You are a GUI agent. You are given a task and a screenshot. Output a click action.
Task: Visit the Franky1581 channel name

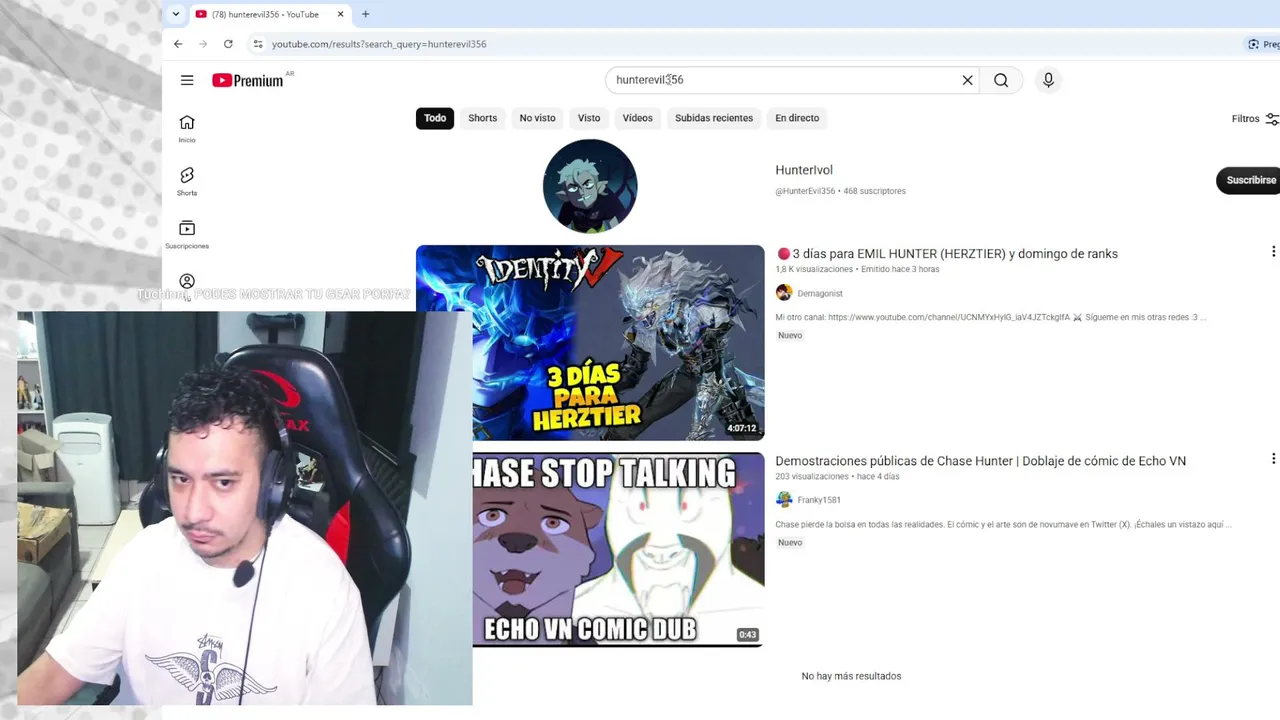point(819,500)
